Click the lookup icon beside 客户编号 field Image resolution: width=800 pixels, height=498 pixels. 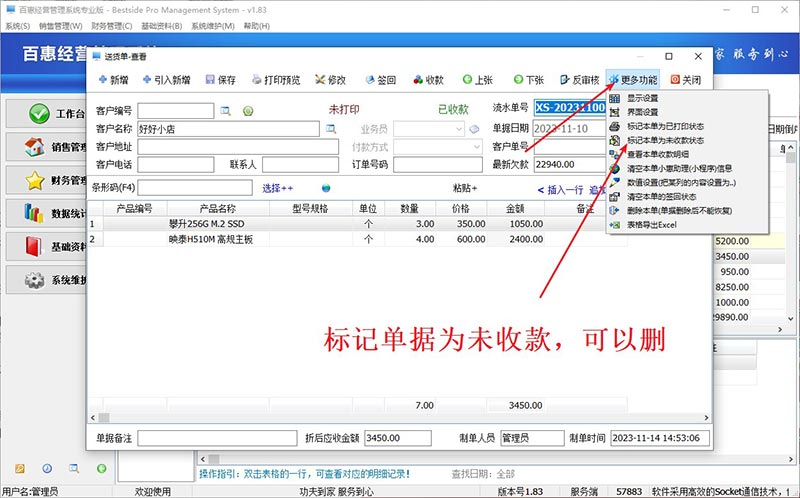click(226, 111)
